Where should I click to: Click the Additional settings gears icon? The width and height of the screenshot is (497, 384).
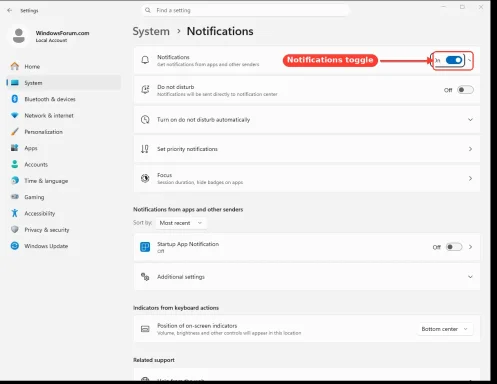click(x=145, y=277)
